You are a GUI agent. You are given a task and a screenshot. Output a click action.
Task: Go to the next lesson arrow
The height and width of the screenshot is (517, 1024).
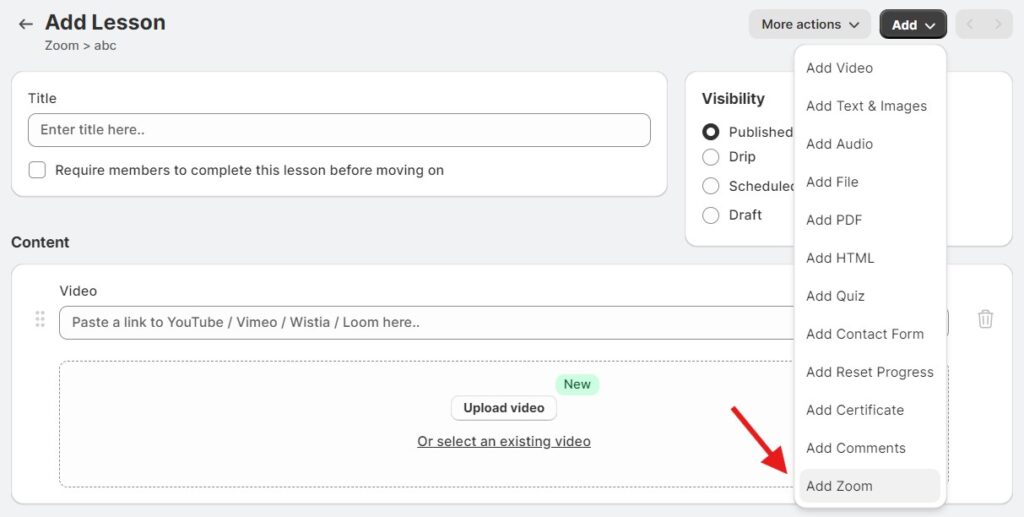click(x=998, y=24)
